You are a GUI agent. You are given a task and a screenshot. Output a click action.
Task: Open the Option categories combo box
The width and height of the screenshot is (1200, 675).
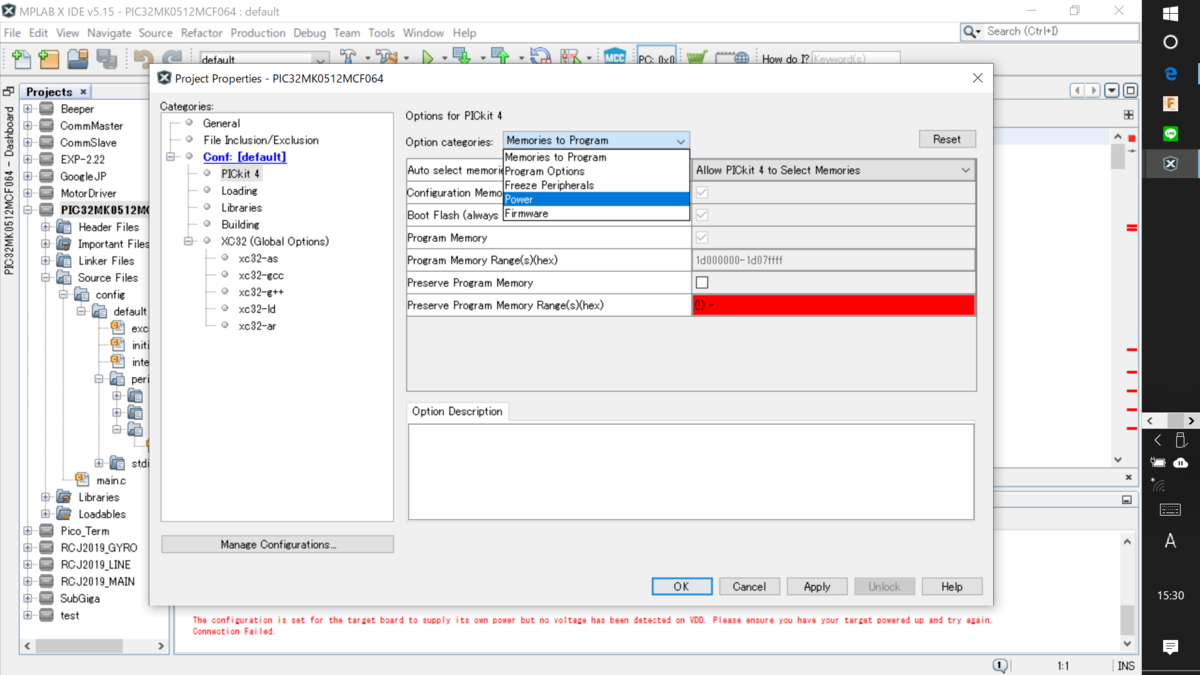click(596, 141)
